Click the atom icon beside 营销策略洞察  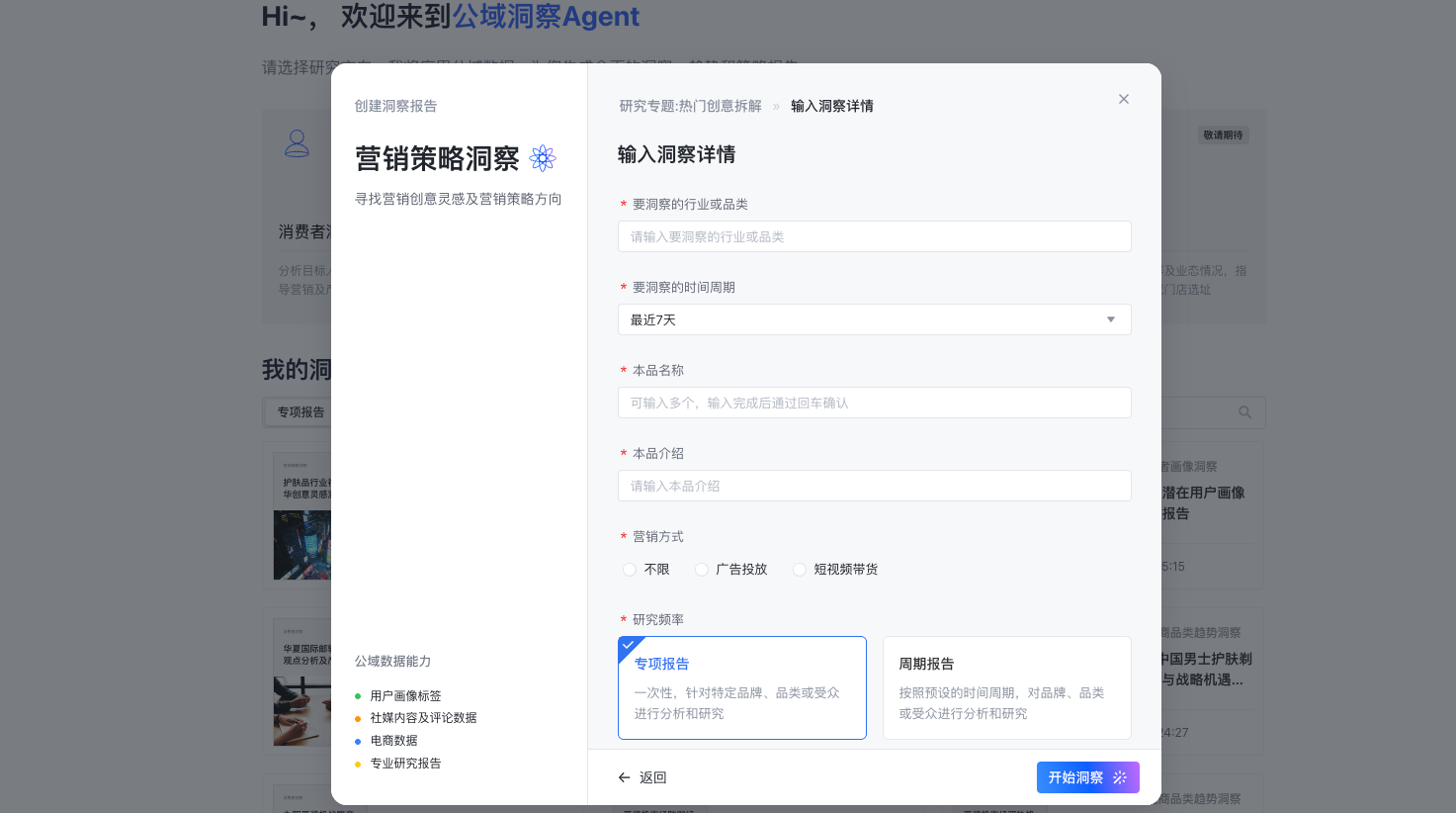[543, 158]
